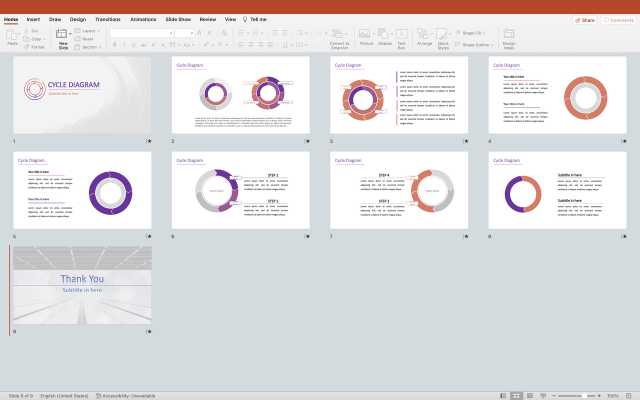
Task: Click the New Slide icon
Action: click(63, 36)
